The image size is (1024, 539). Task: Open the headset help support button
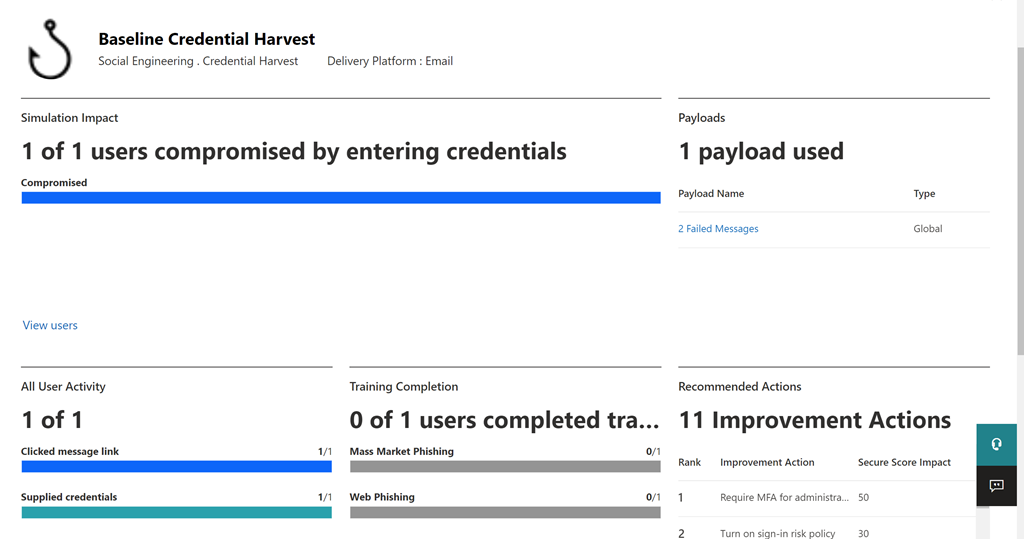[996, 445]
